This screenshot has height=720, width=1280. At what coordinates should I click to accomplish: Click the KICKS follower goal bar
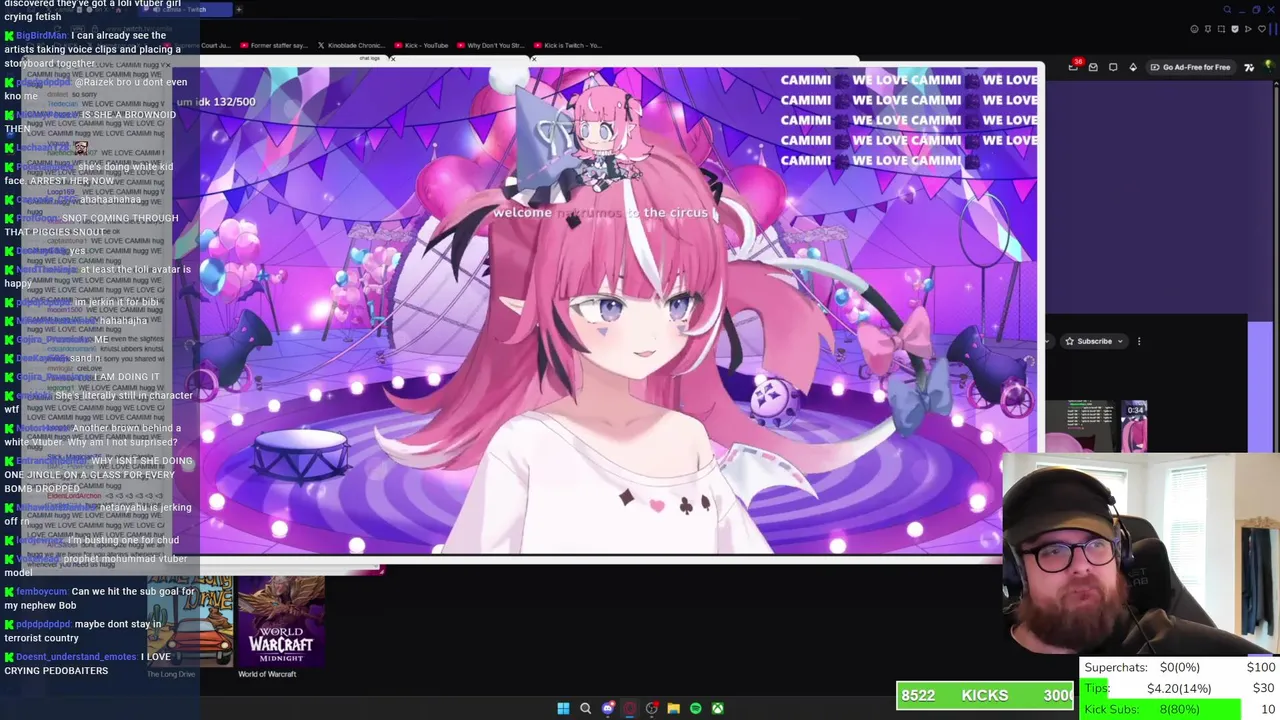click(x=984, y=695)
